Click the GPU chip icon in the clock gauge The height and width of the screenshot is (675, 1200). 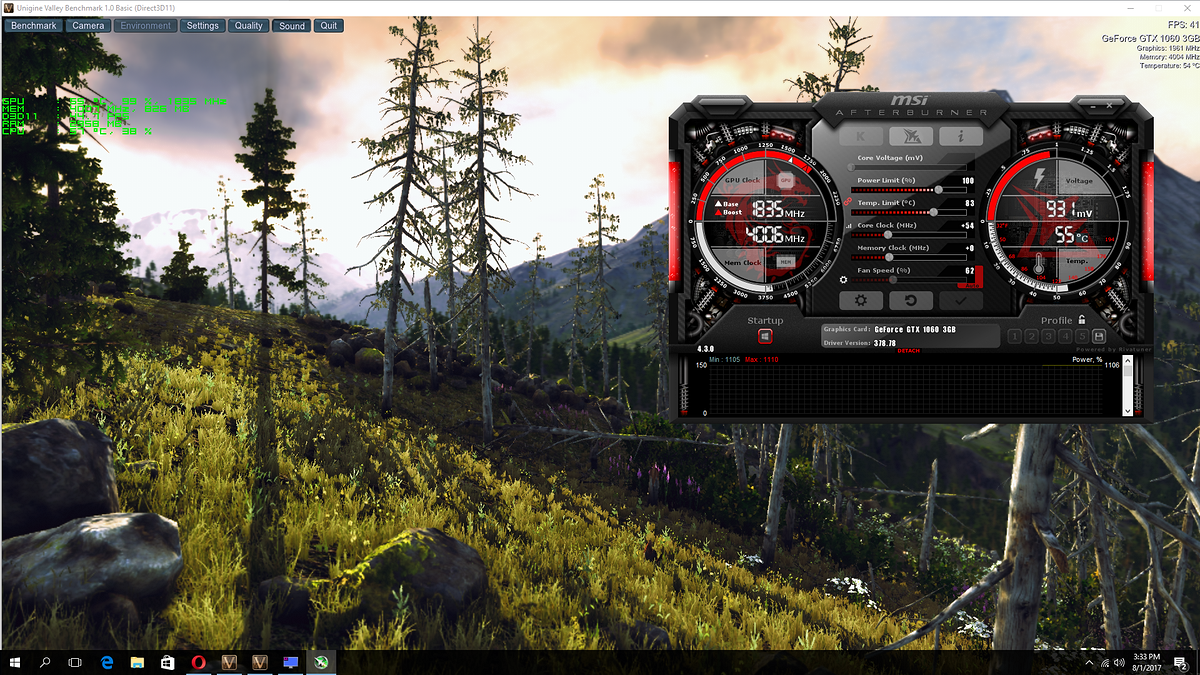(786, 179)
